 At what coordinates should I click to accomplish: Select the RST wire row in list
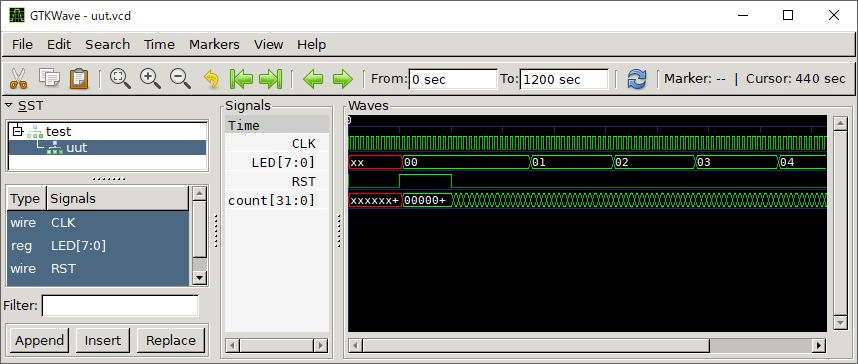tap(98, 269)
